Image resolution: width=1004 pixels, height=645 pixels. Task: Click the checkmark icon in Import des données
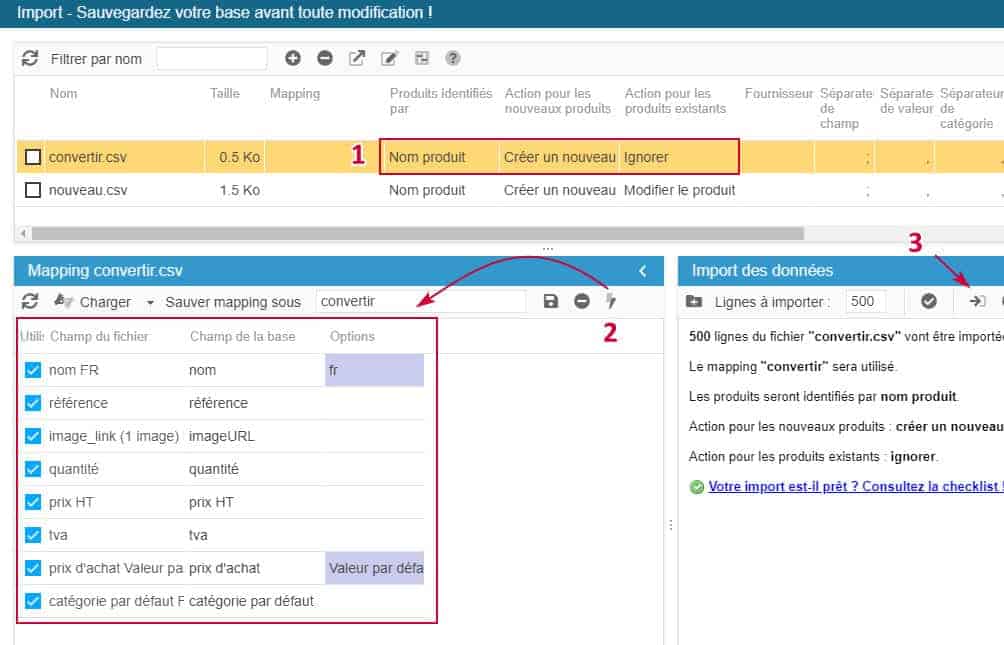929,301
